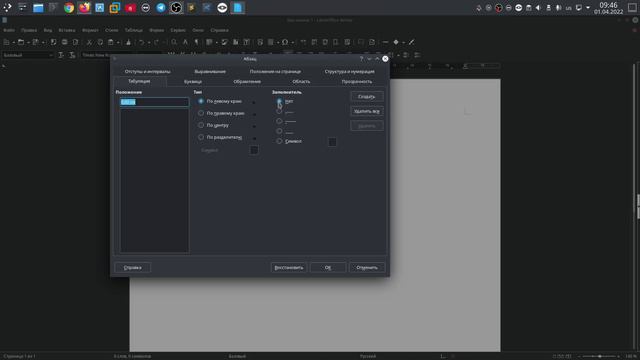Click the tab position input field
The image size is (640, 360).
(x=154, y=102)
